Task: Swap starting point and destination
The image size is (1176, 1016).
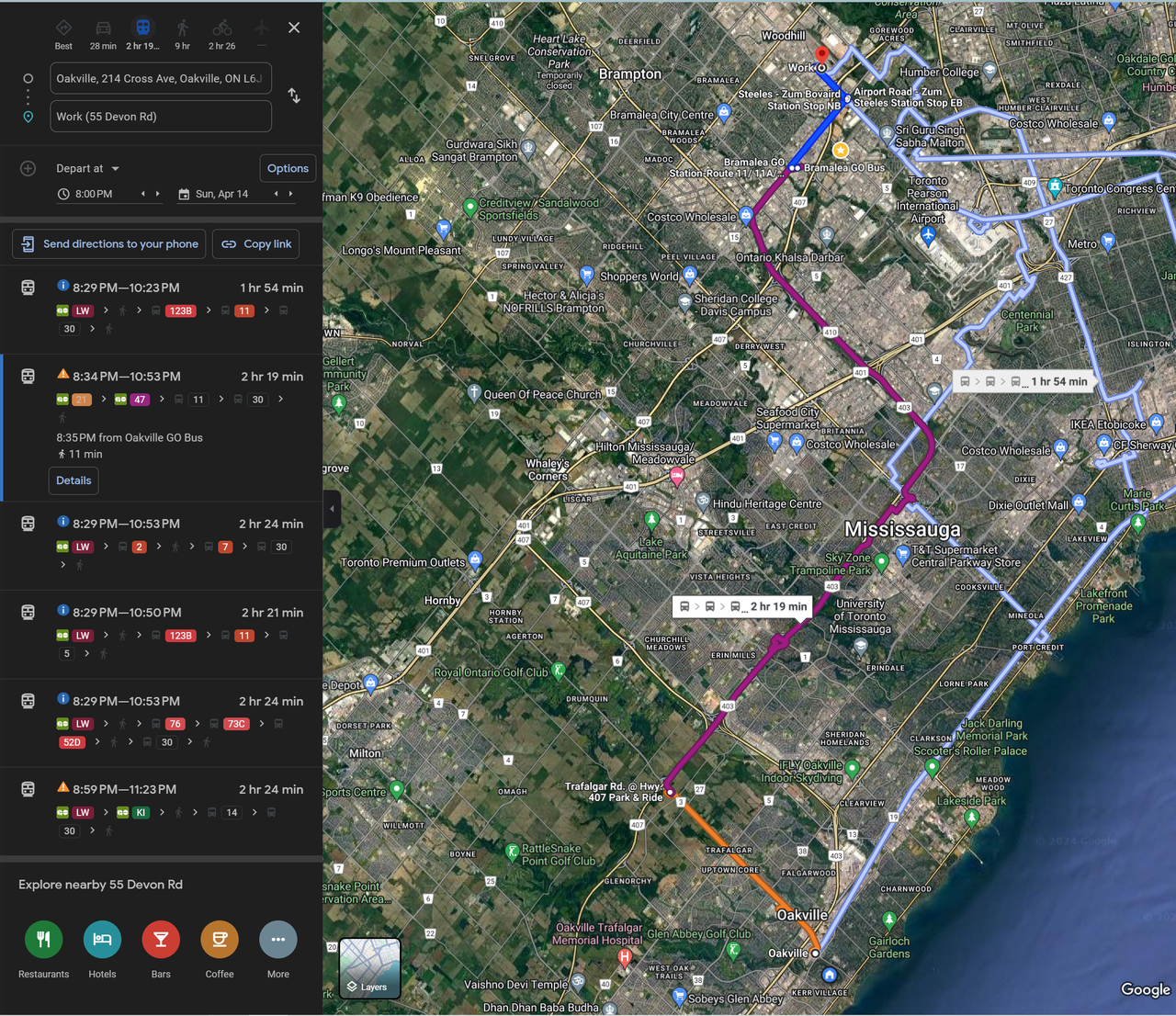Action: (x=294, y=96)
